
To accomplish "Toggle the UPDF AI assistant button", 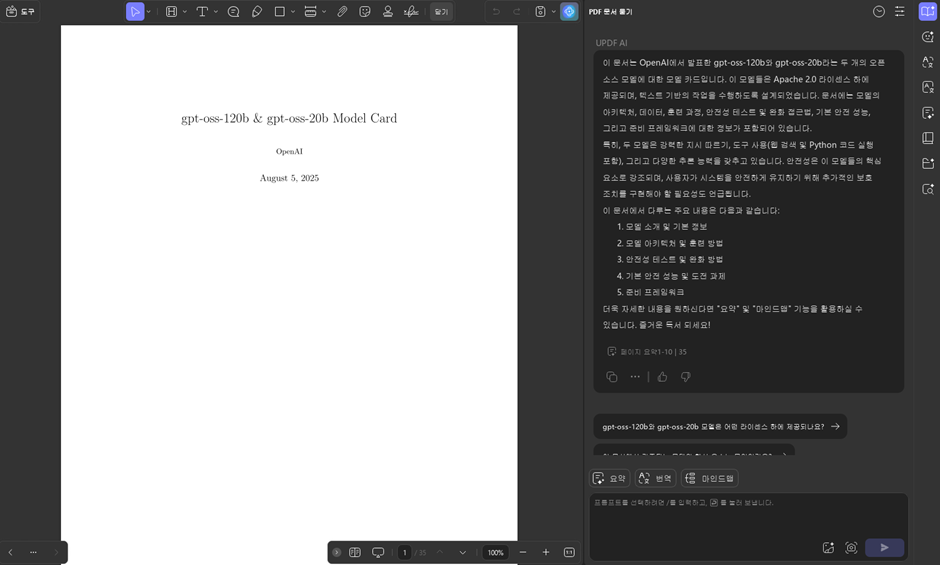I will click(x=569, y=11).
